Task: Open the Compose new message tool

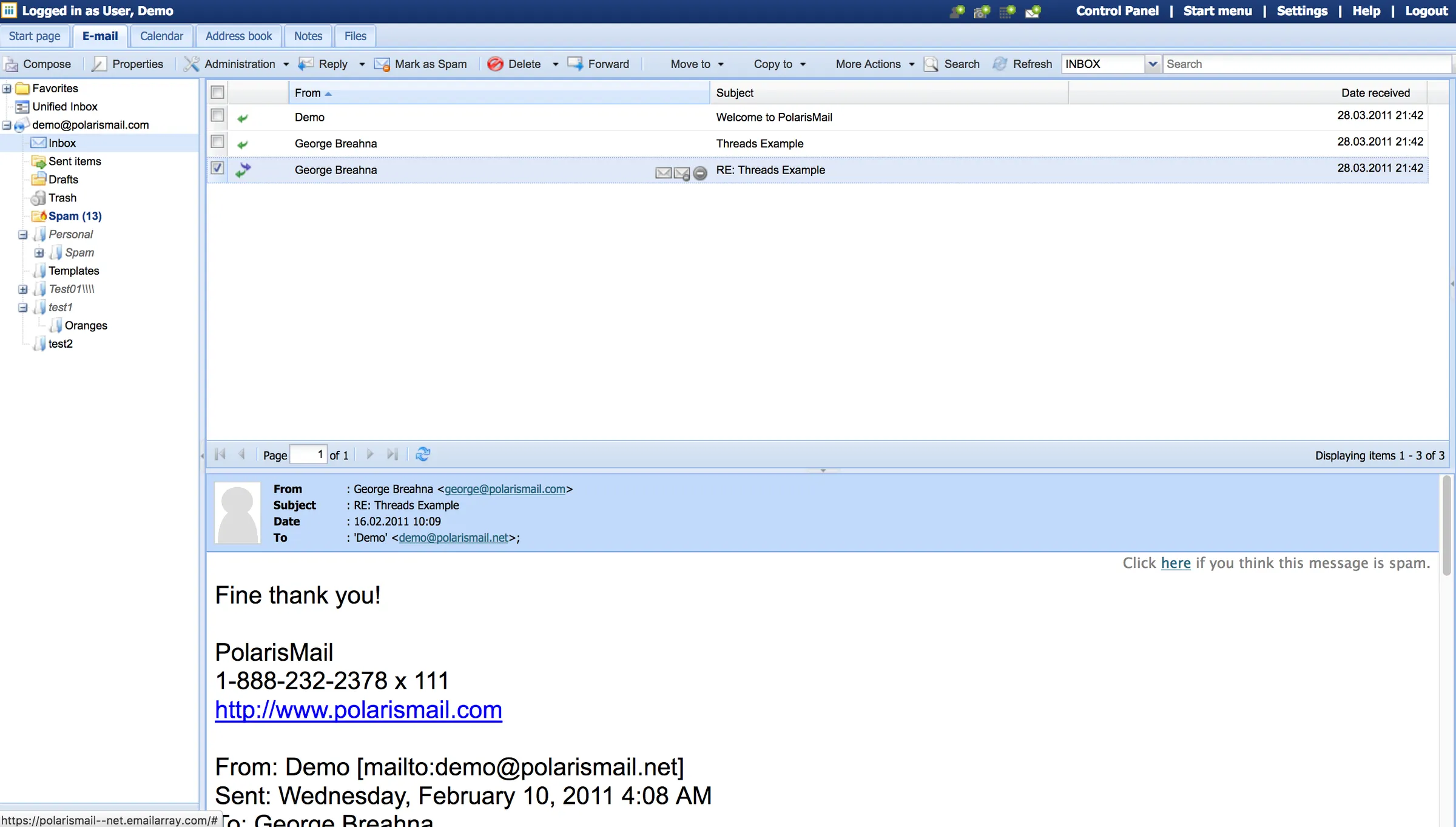Action: click(39, 64)
